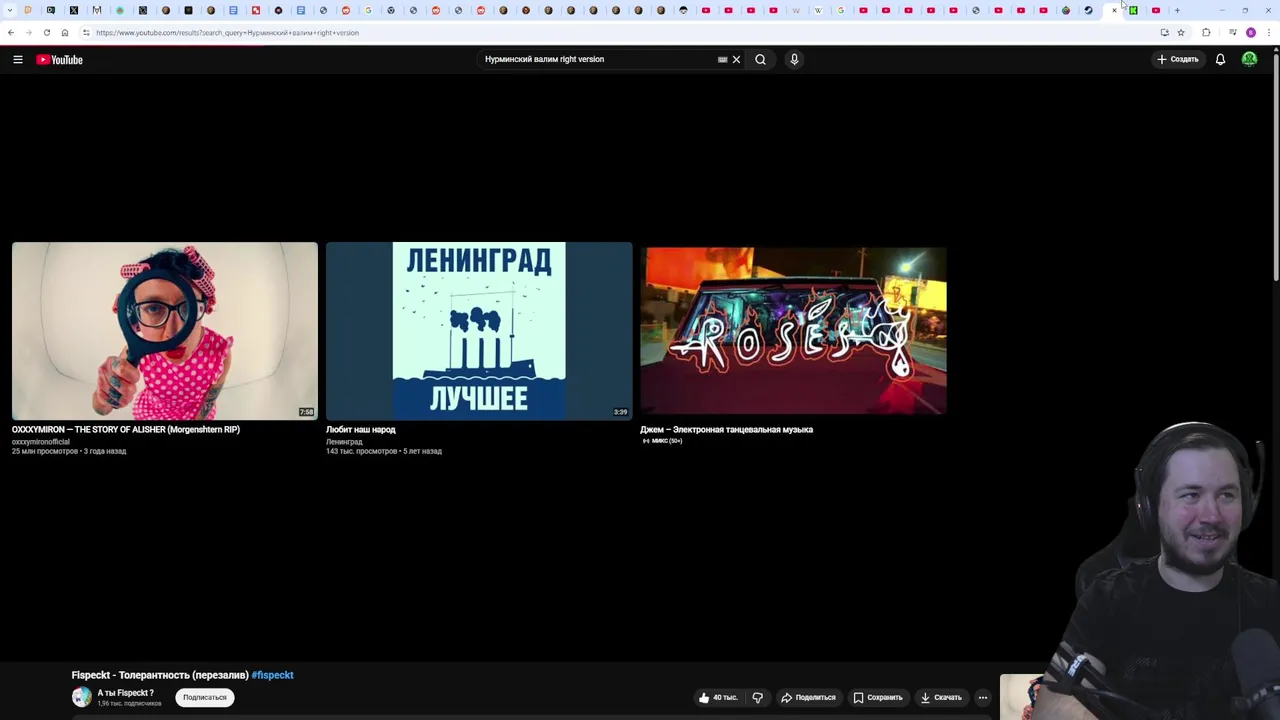Like the video (40 тыс.)
Screen dimensions: 1280x720
718,697
